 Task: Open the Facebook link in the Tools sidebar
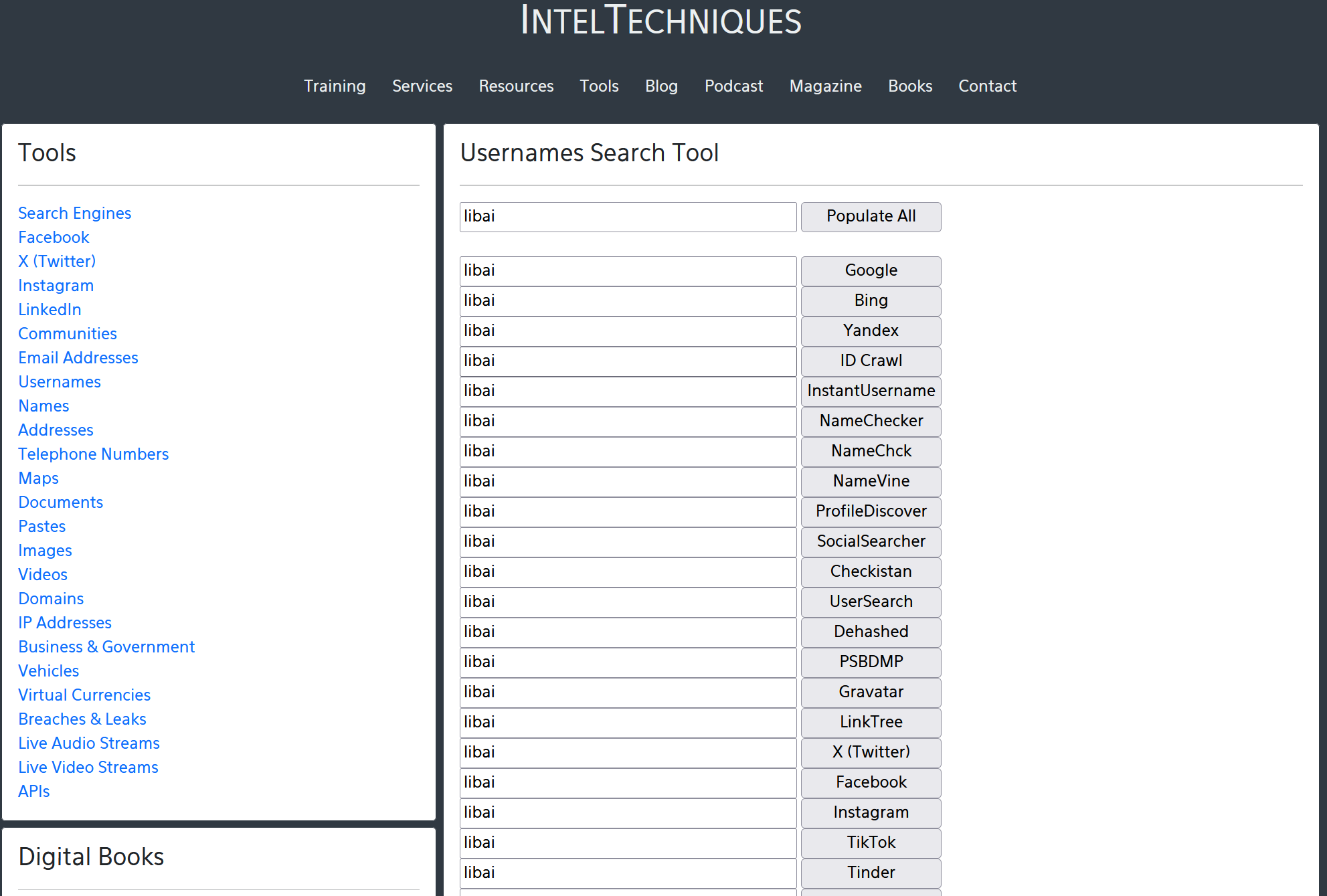[54, 237]
